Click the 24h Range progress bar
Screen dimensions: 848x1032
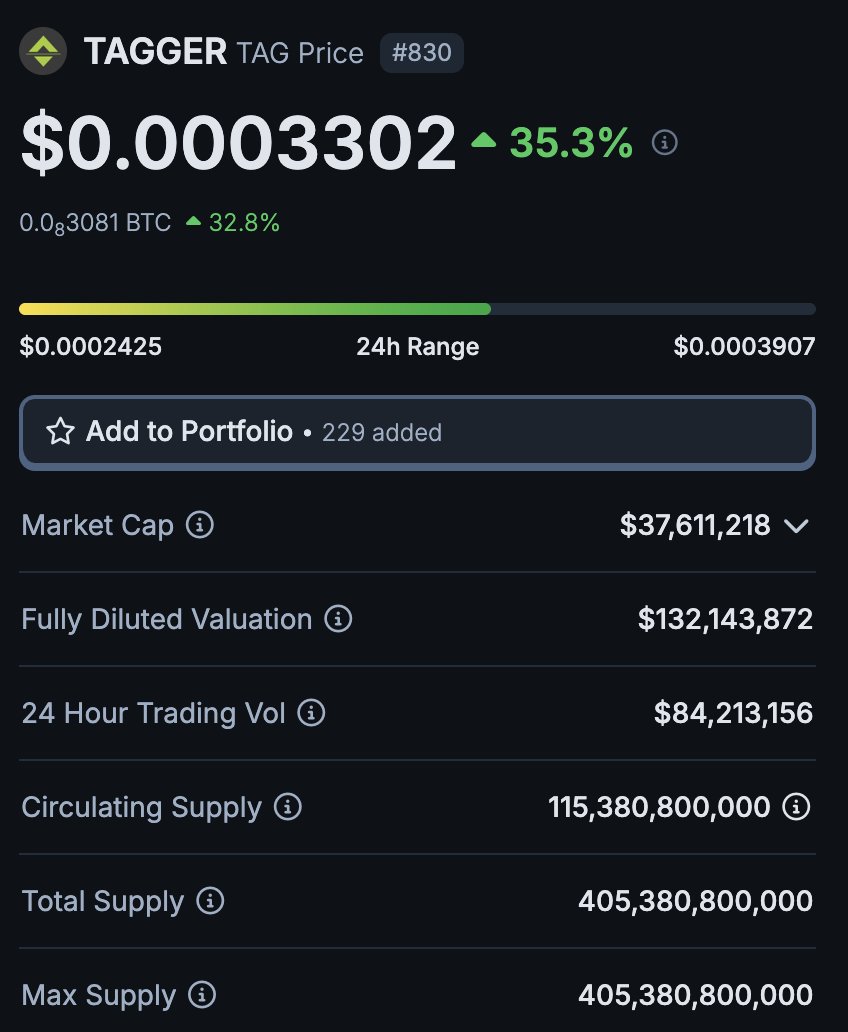click(x=417, y=309)
